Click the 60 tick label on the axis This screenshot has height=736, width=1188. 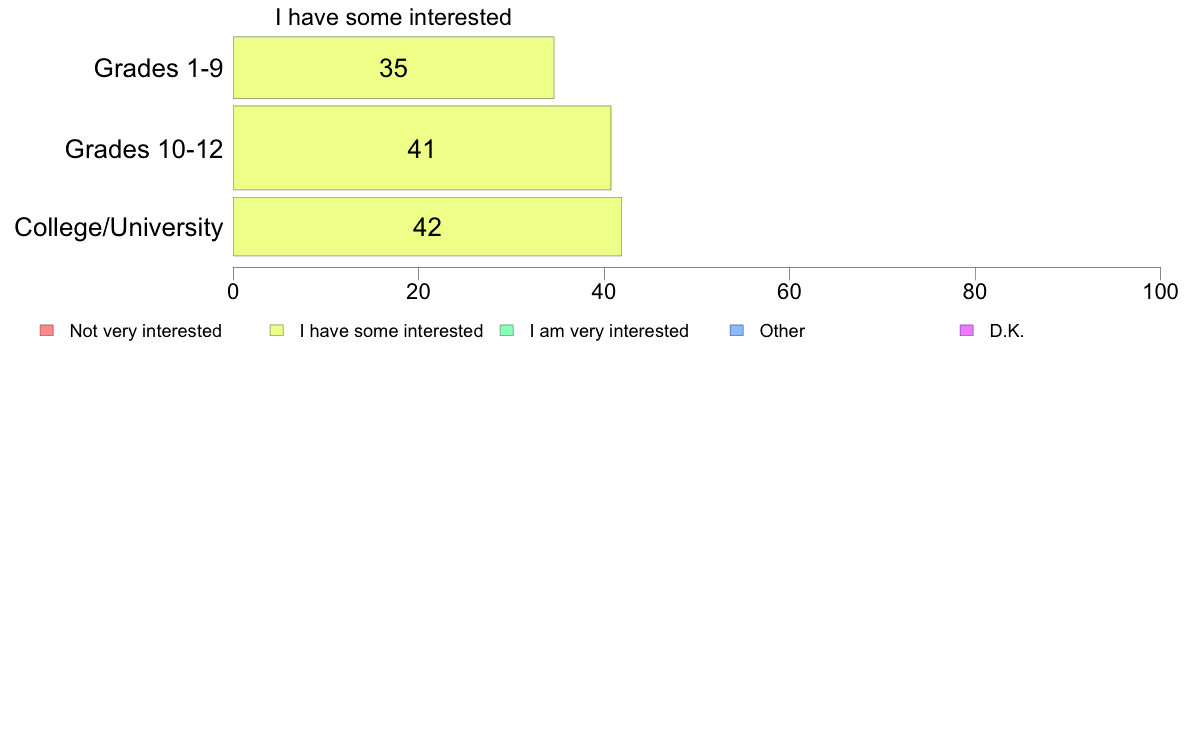click(x=789, y=292)
